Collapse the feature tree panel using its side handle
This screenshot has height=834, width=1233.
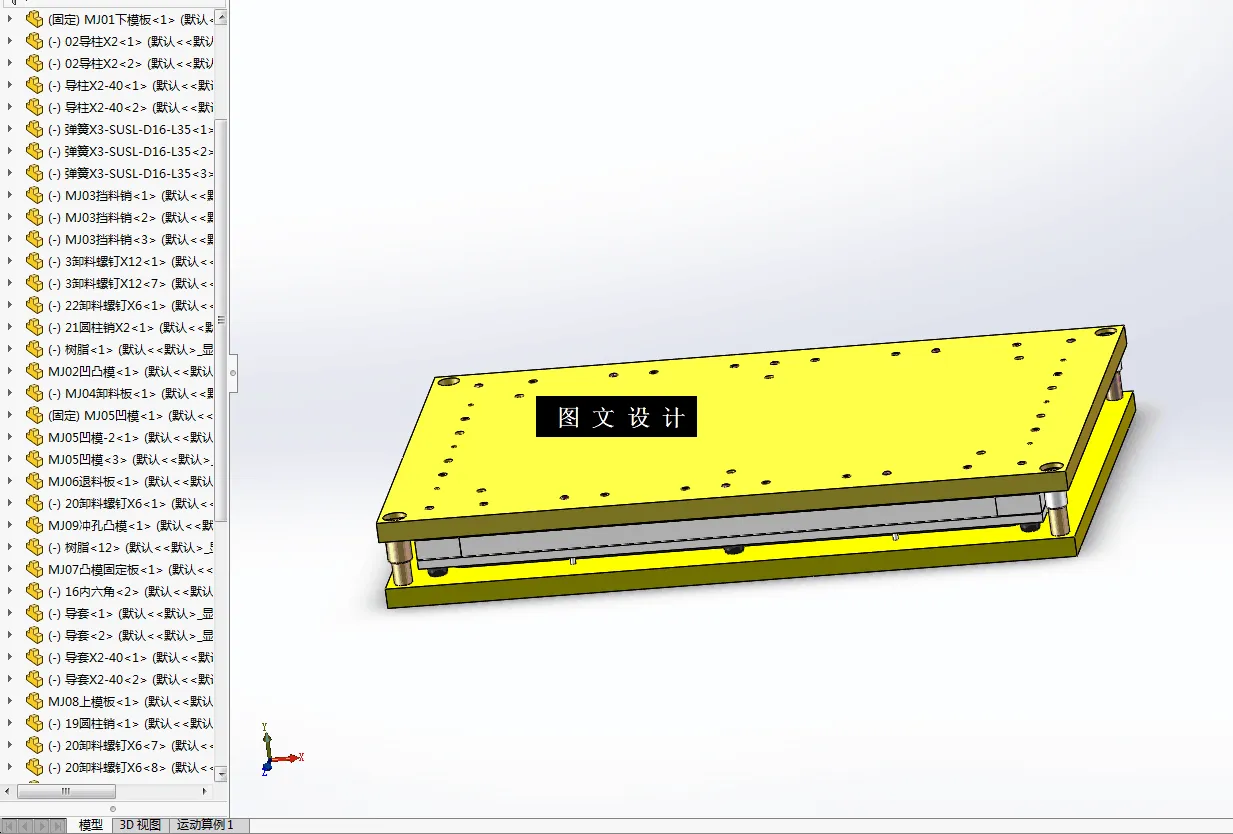[233, 373]
